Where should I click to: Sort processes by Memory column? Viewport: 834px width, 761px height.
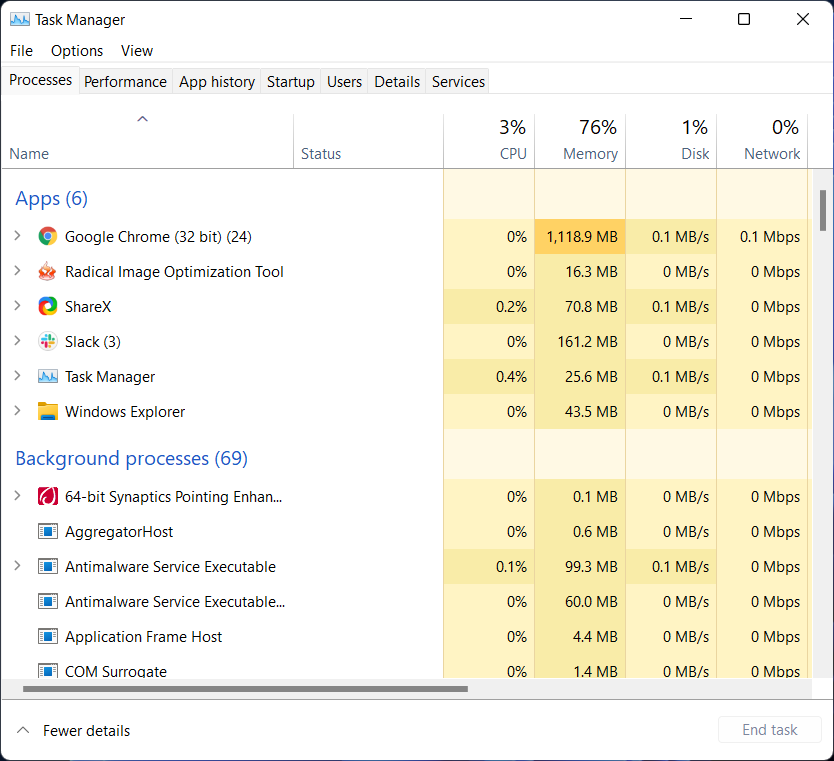point(580,141)
